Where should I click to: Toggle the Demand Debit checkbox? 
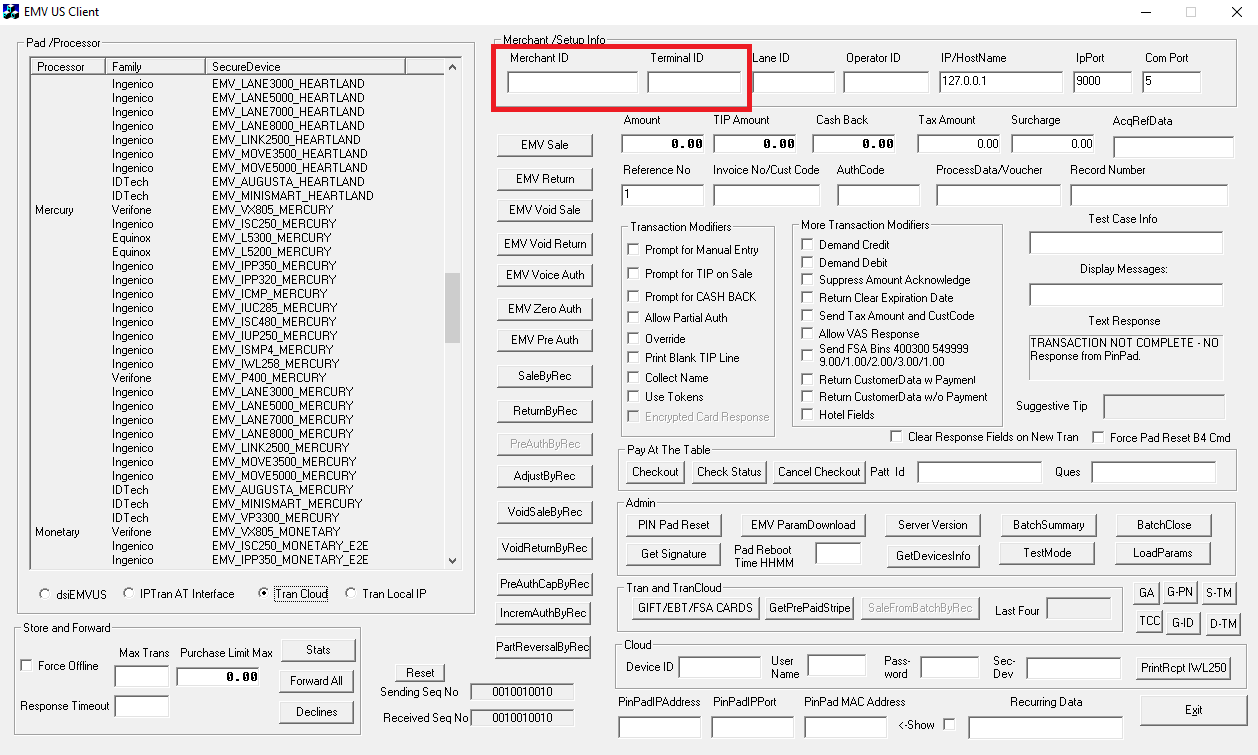tap(808, 263)
